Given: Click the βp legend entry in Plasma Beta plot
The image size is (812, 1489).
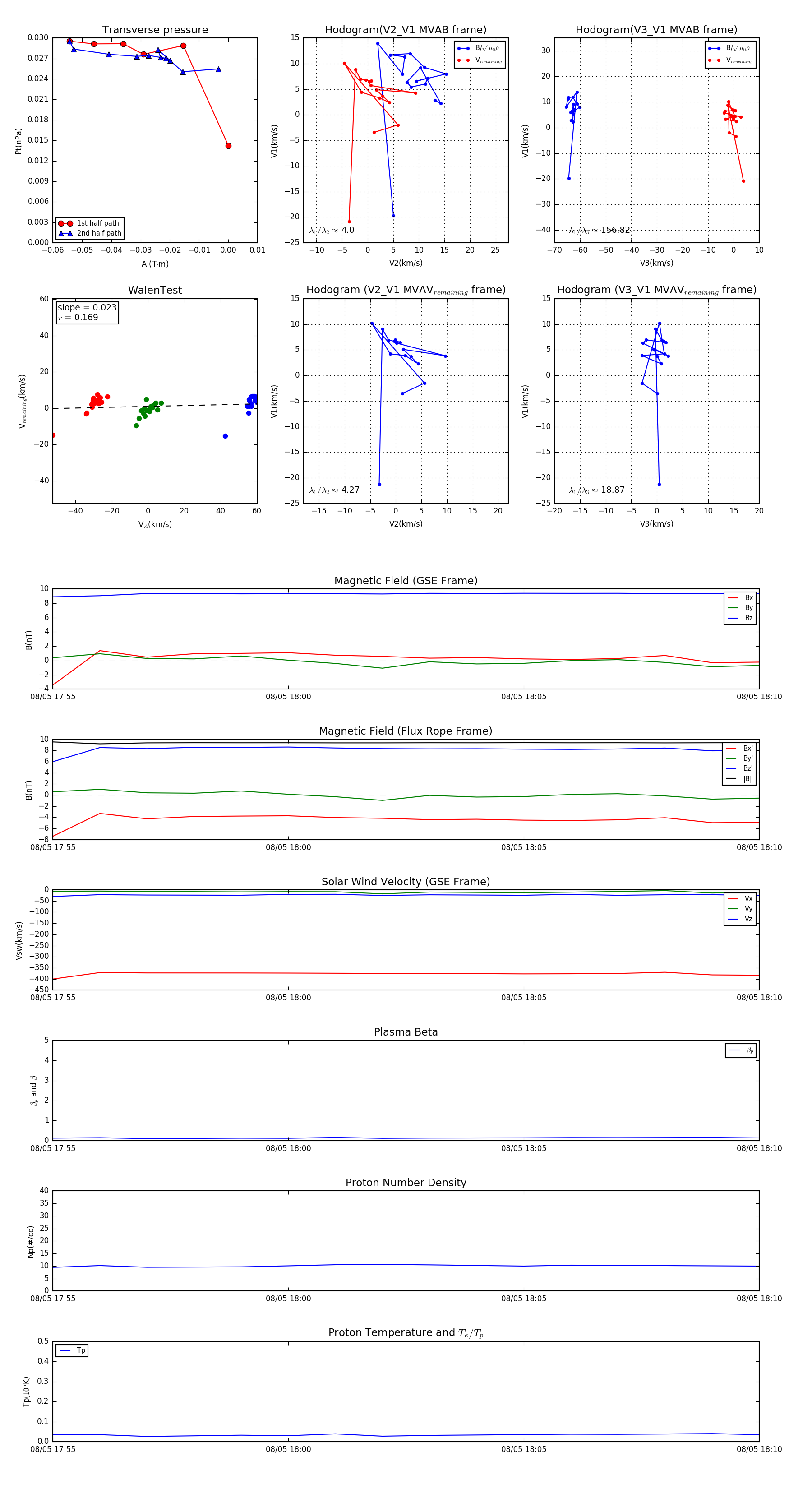Looking at the screenshot, I should (x=741, y=1051).
